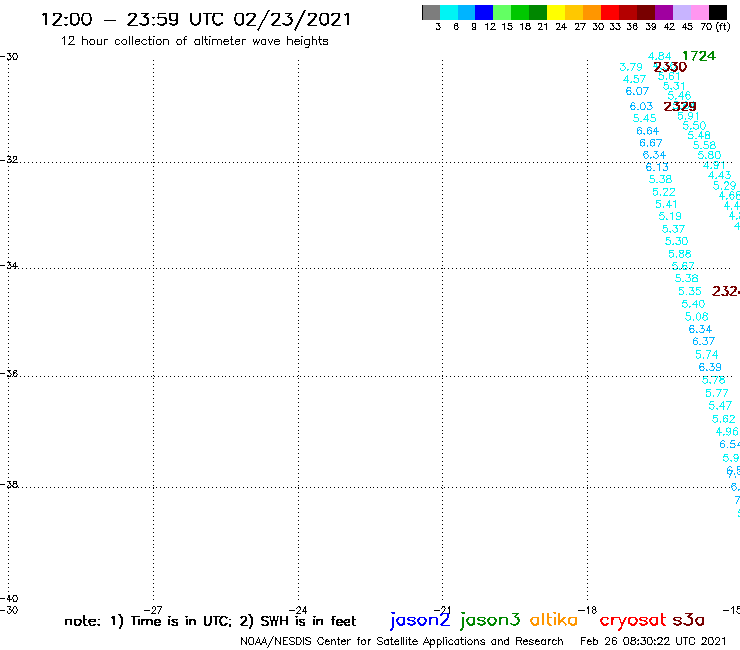Image resolution: width=740 pixels, height=650 pixels.
Task: Click the wave height value 5.77
Action: [717, 393]
